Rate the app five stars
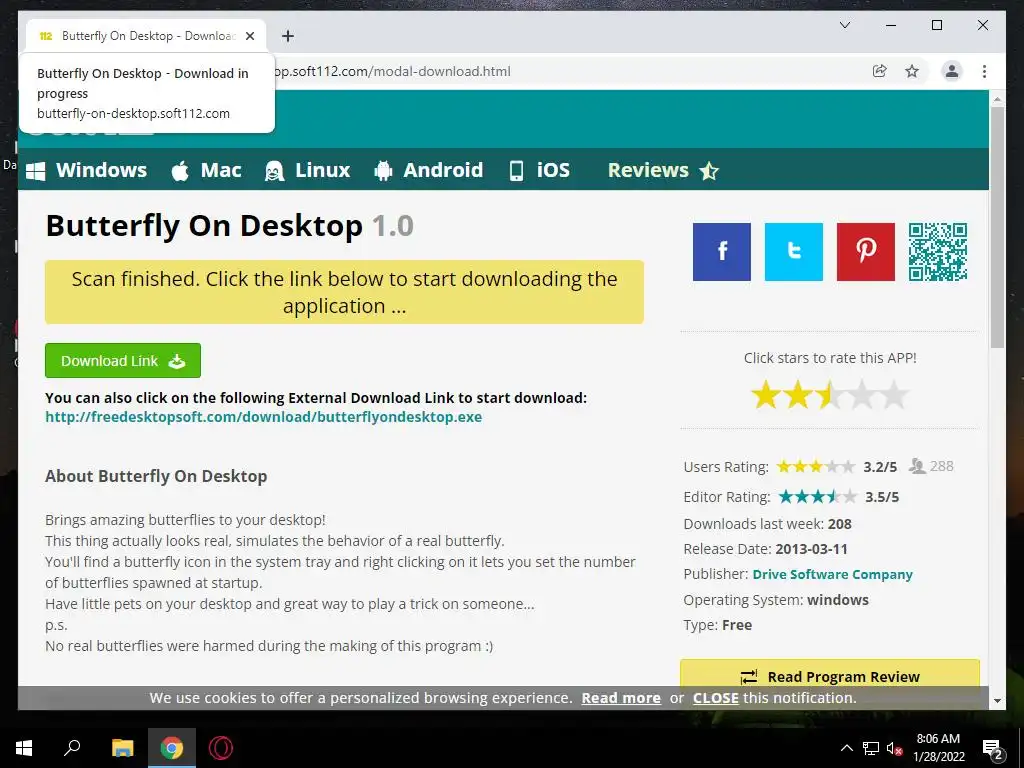 894,395
